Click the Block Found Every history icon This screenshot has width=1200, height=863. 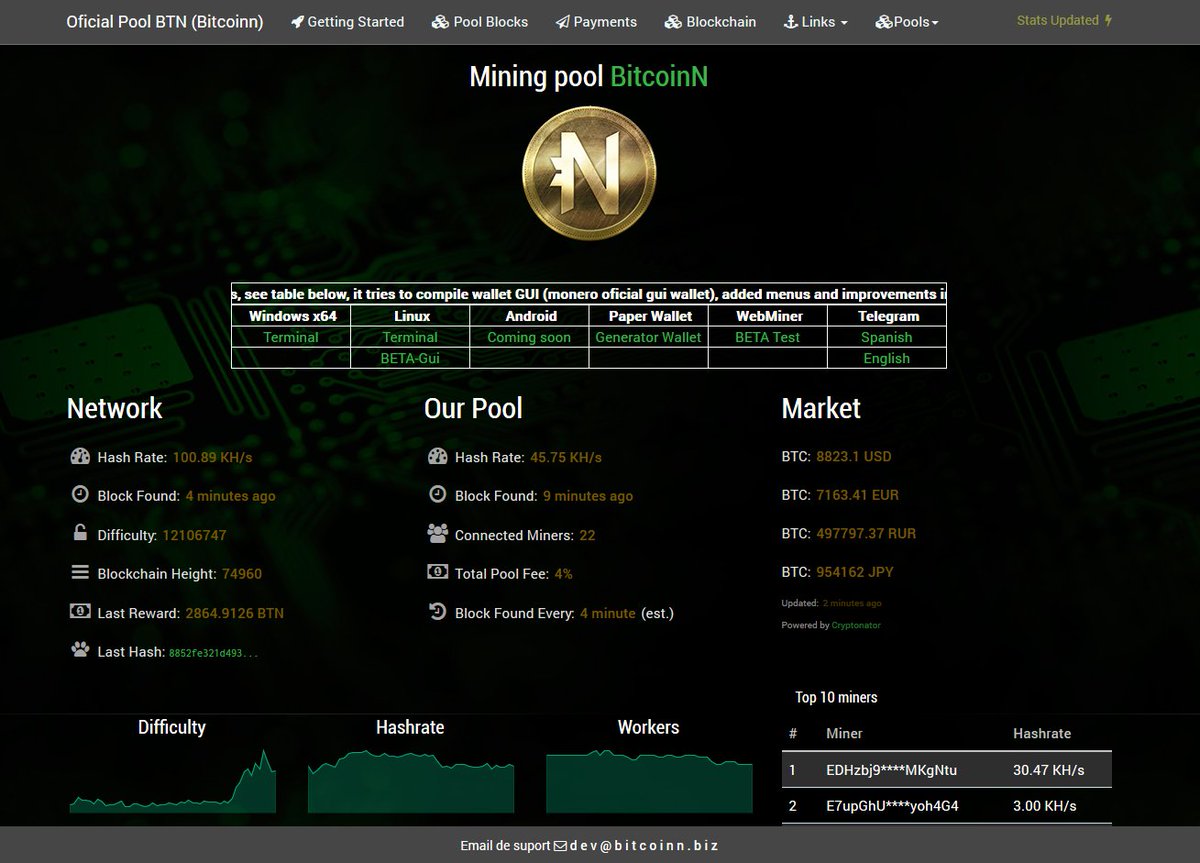(x=437, y=611)
